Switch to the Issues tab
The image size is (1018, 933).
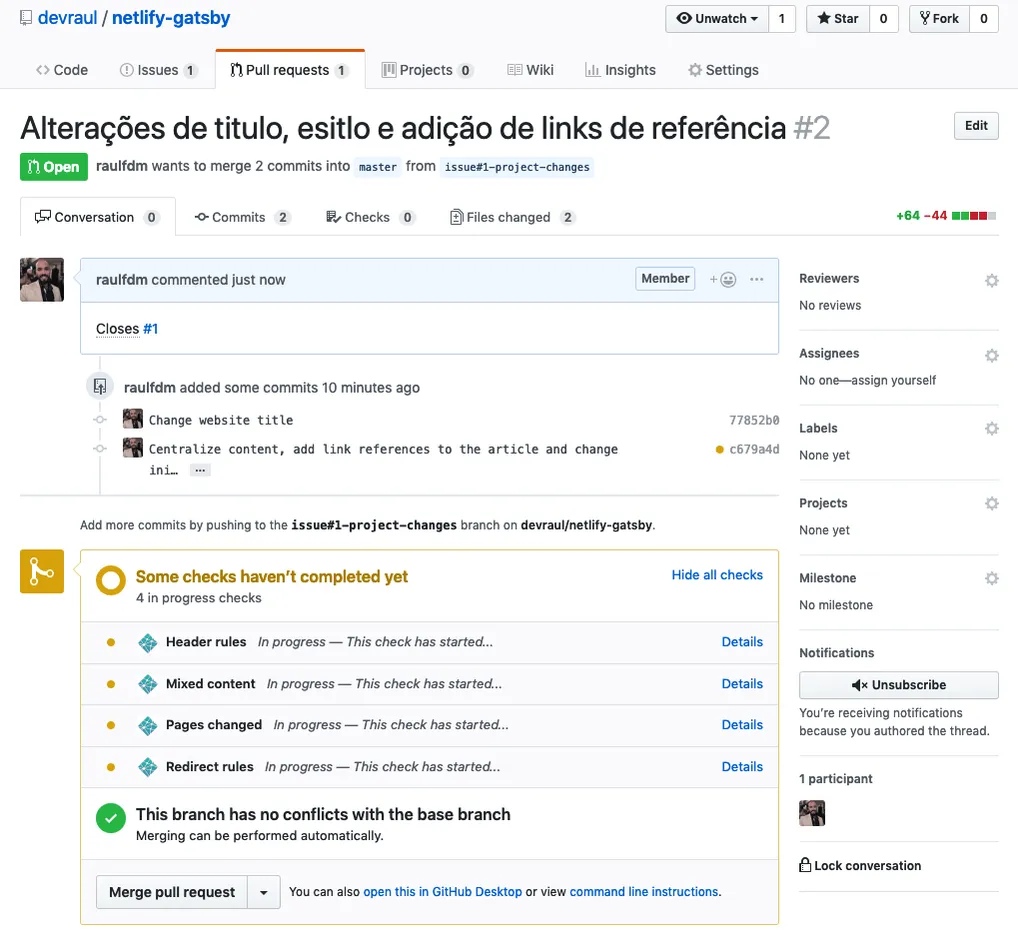tap(158, 70)
